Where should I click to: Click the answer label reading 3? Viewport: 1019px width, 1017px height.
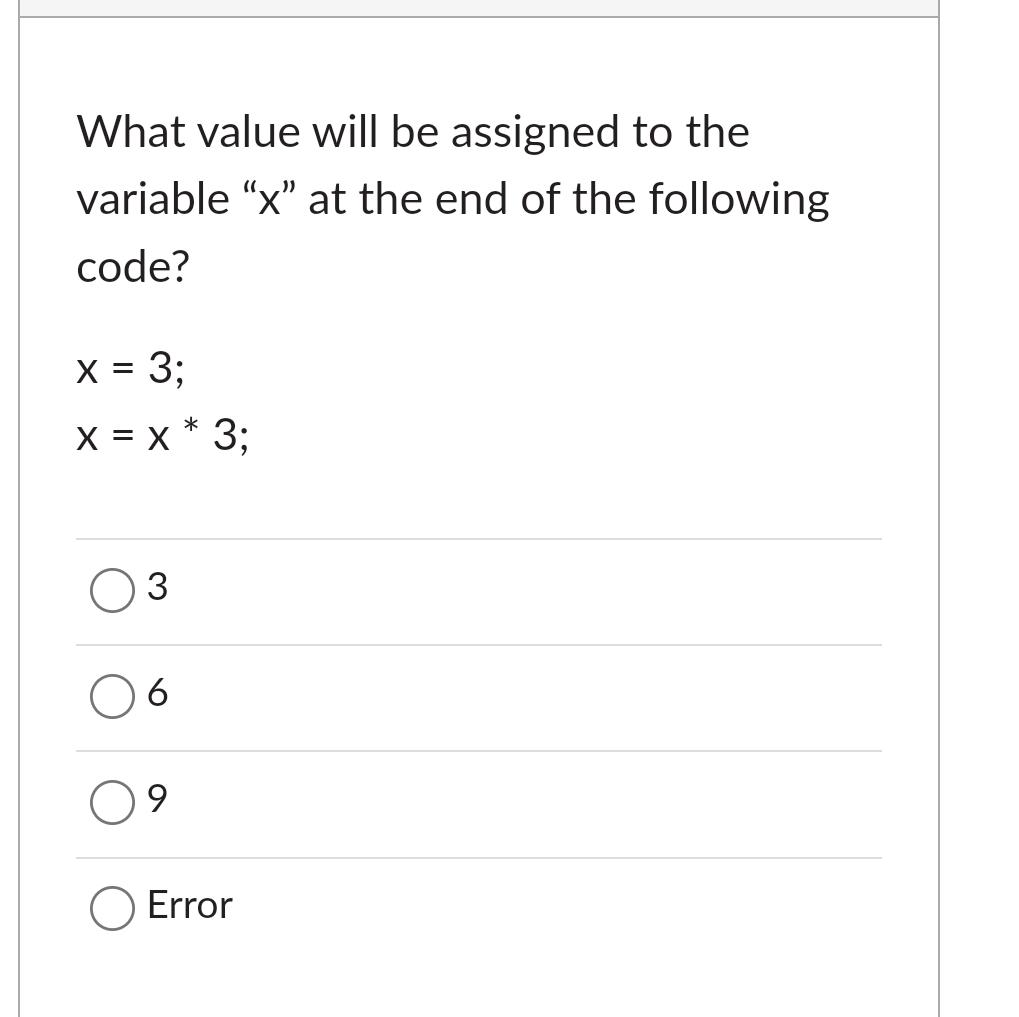click(x=158, y=588)
